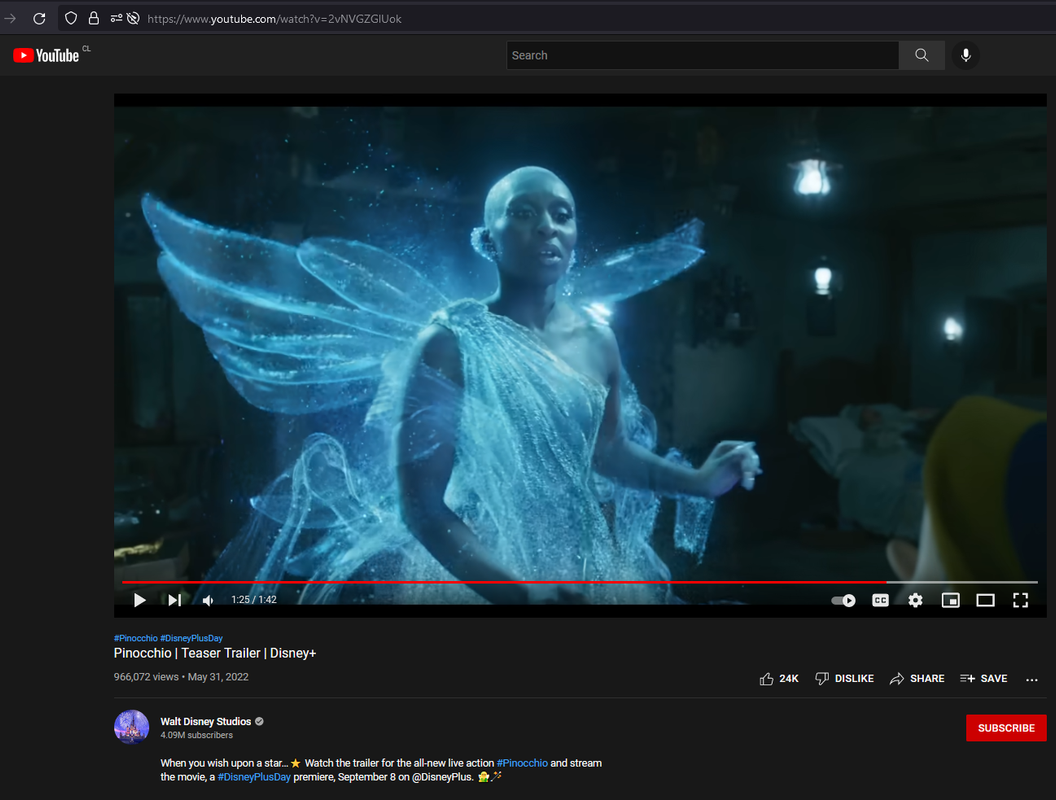Open the #DisneyPlusDay hashtag above title
This screenshot has width=1056, height=800.
coord(191,638)
